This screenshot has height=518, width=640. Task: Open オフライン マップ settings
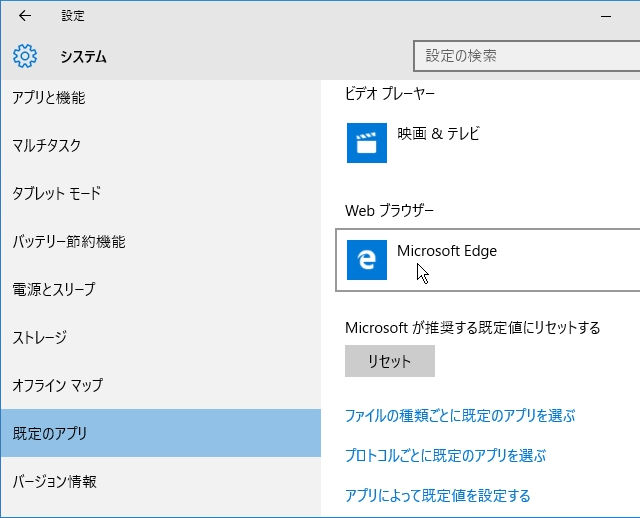tap(161, 385)
